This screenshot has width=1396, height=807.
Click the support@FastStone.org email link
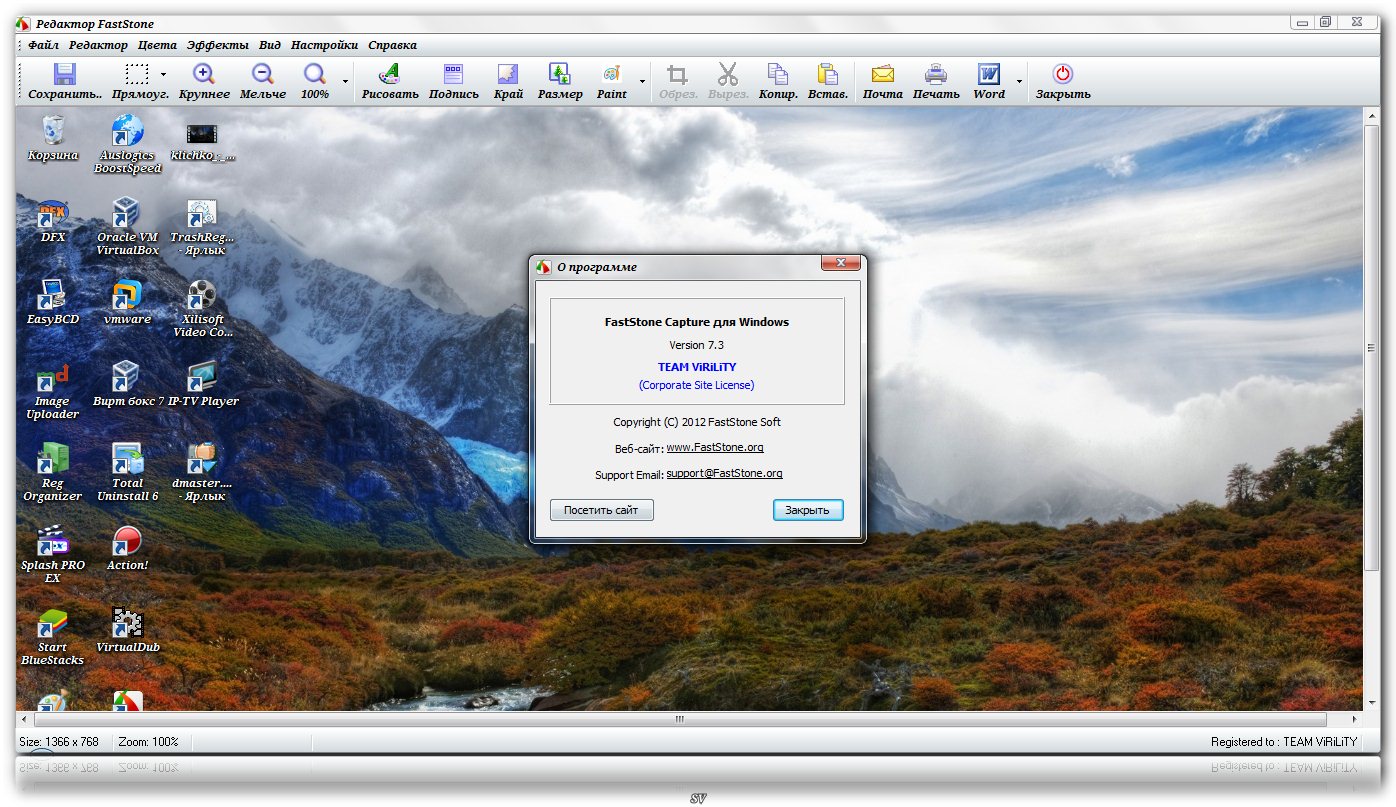tap(724, 474)
